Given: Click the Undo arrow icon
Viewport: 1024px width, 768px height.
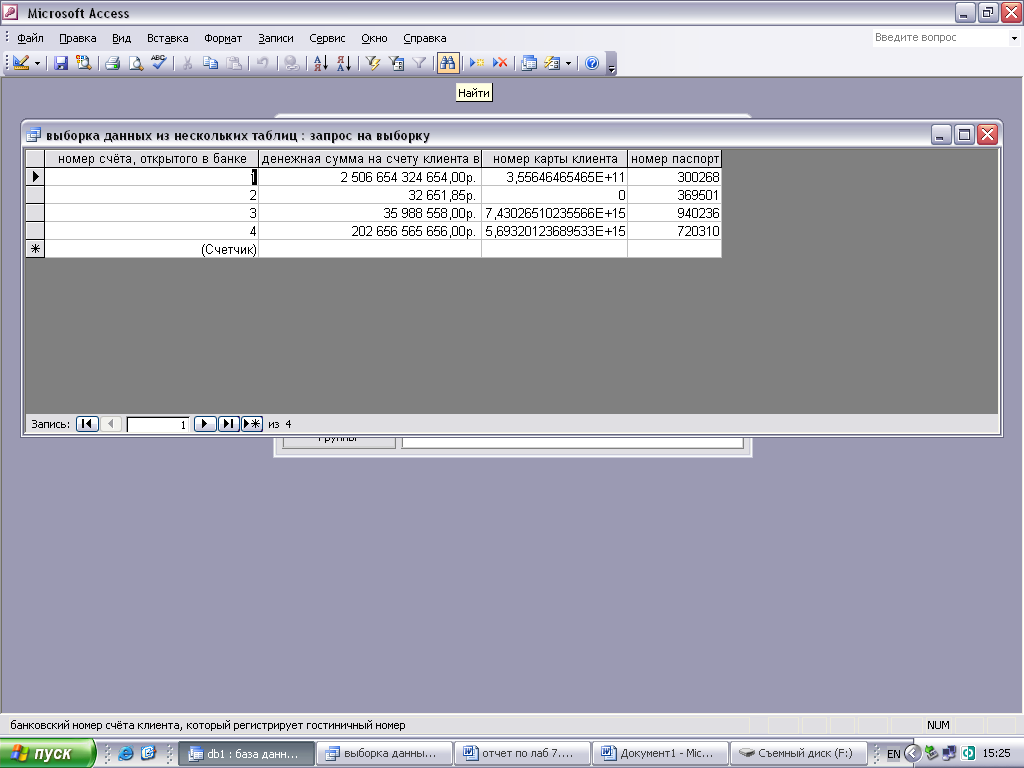Looking at the screenshot, I should coord(263,63).
